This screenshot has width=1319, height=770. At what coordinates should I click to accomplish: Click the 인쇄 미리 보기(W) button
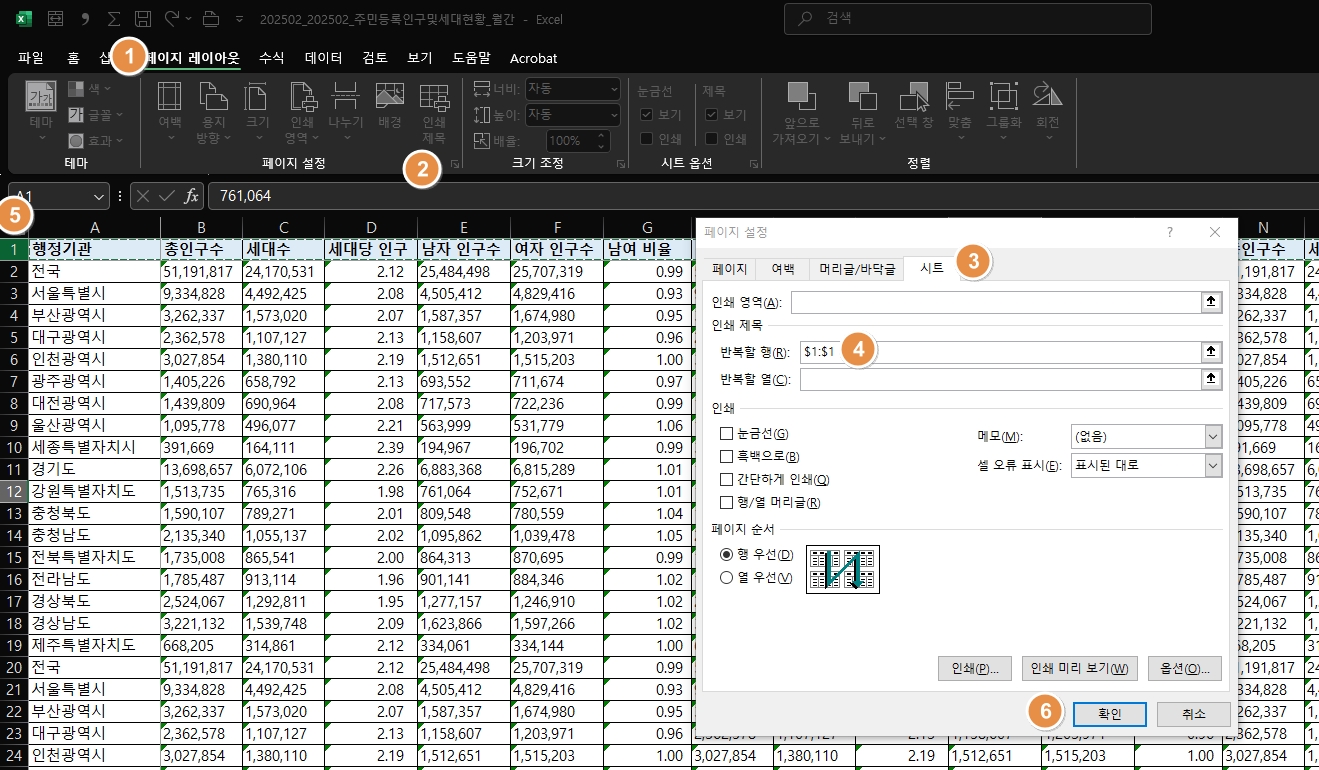[1080, 668]
